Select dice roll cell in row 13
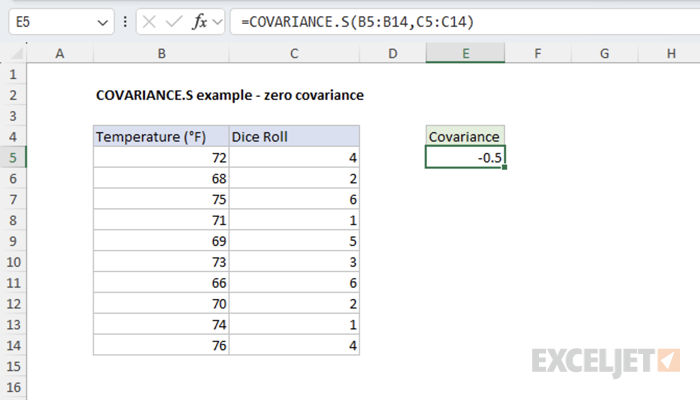Viewport: 700px width, 400px height. click(x=294, y=324)
